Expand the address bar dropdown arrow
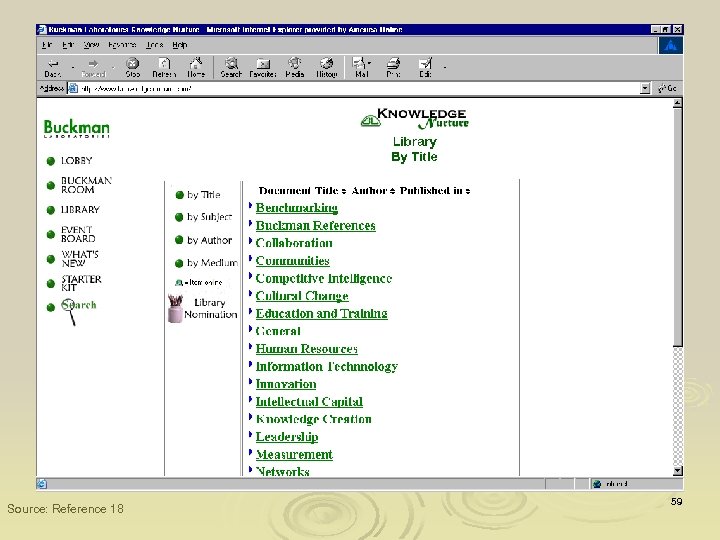Image resolution: width=720 pixels, height=540 pixels. pos(645,88)
